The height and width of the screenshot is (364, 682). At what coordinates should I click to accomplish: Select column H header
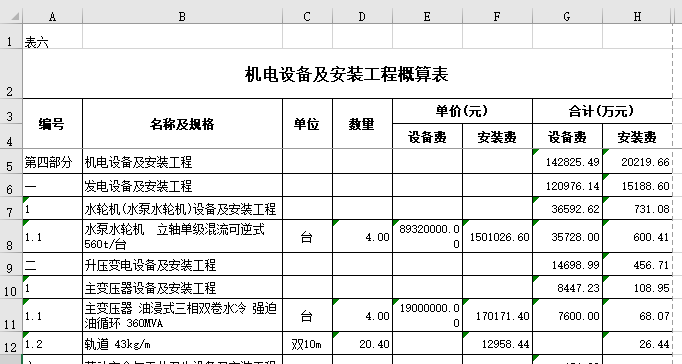637,17
